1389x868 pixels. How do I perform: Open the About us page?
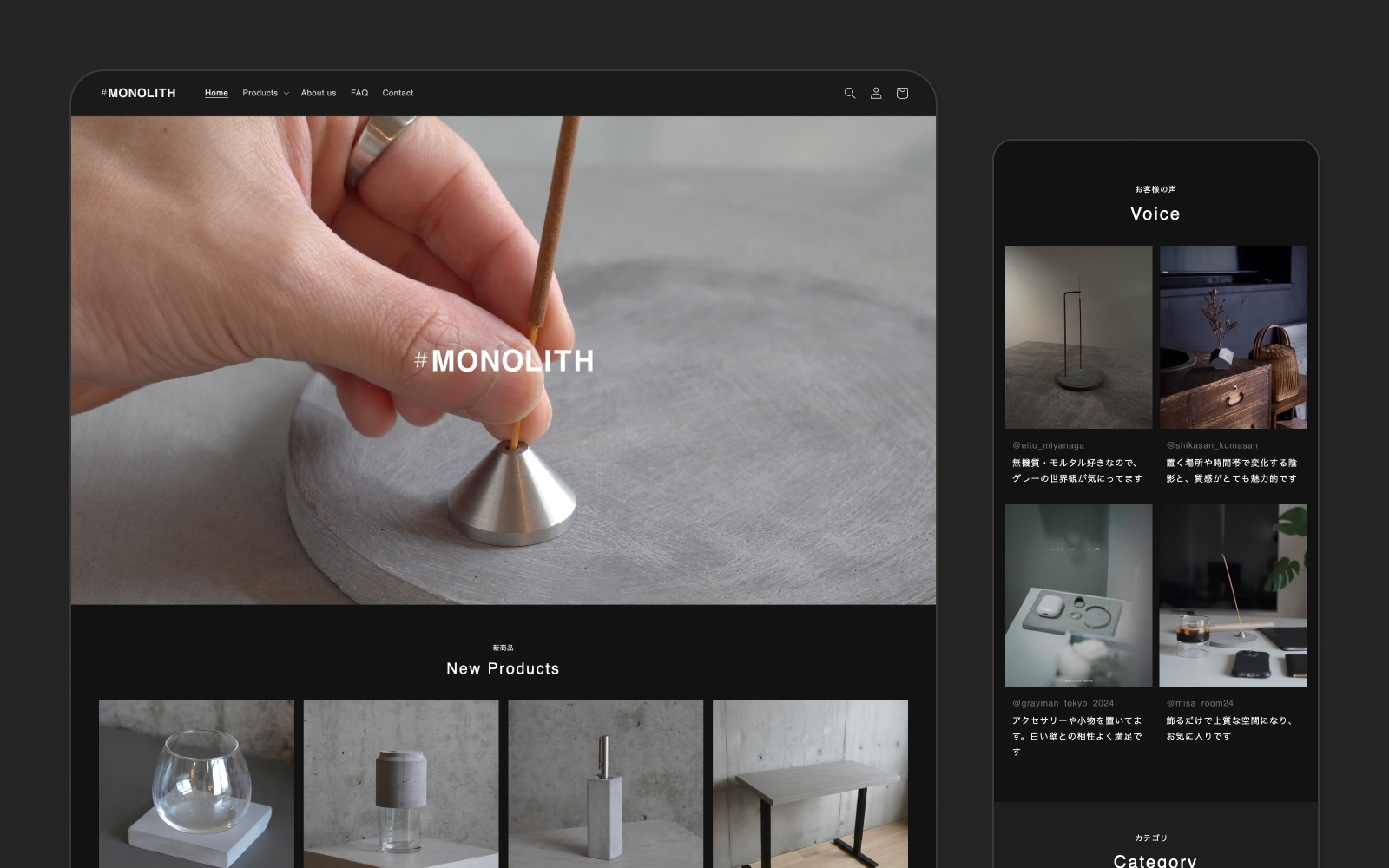point(319,93)
